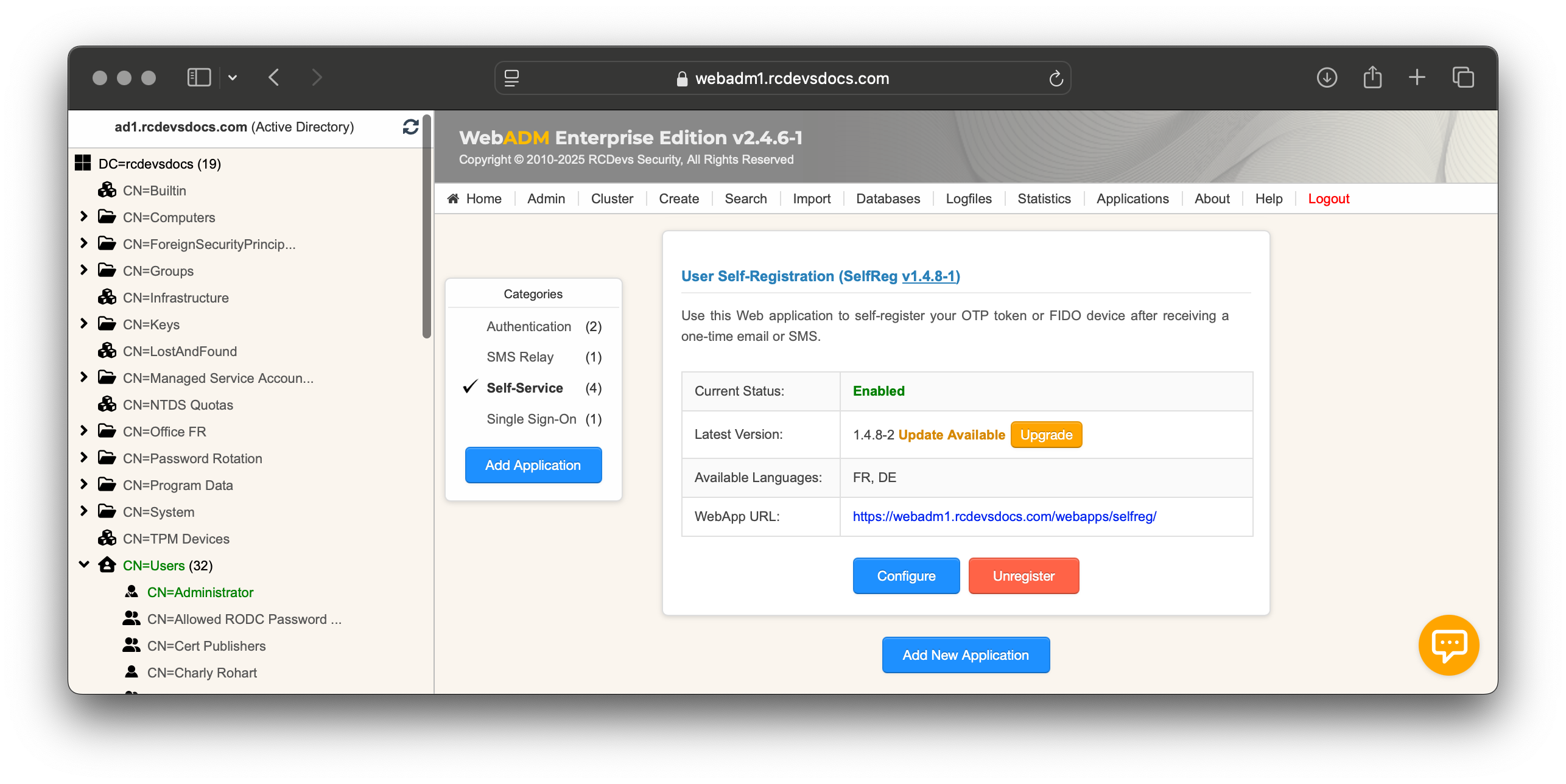Expand the CN=System node
The image size is (1566, 784).
(x=84, y=511)
